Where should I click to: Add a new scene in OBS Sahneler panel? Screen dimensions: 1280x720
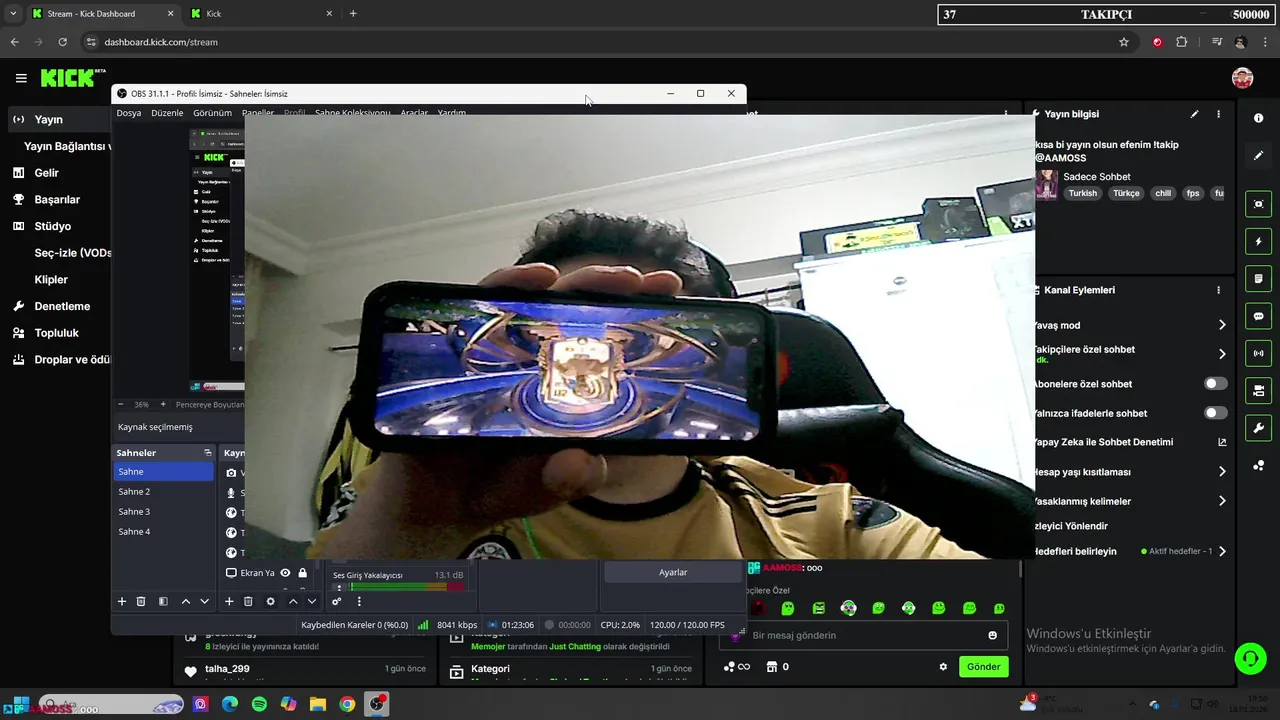click(122, 601)
